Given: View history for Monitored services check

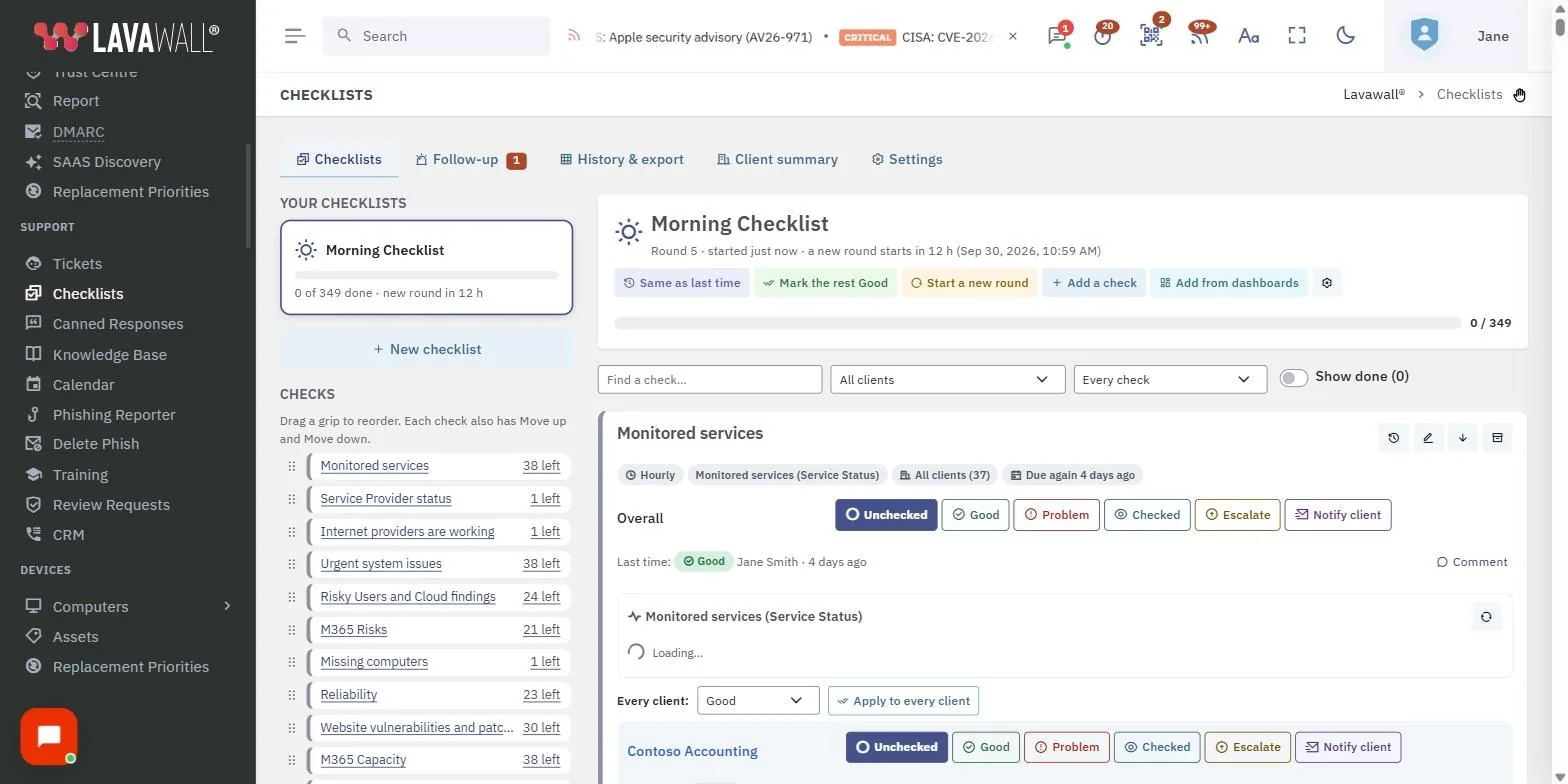Looking at the screenshot, I should (1394, 438).
